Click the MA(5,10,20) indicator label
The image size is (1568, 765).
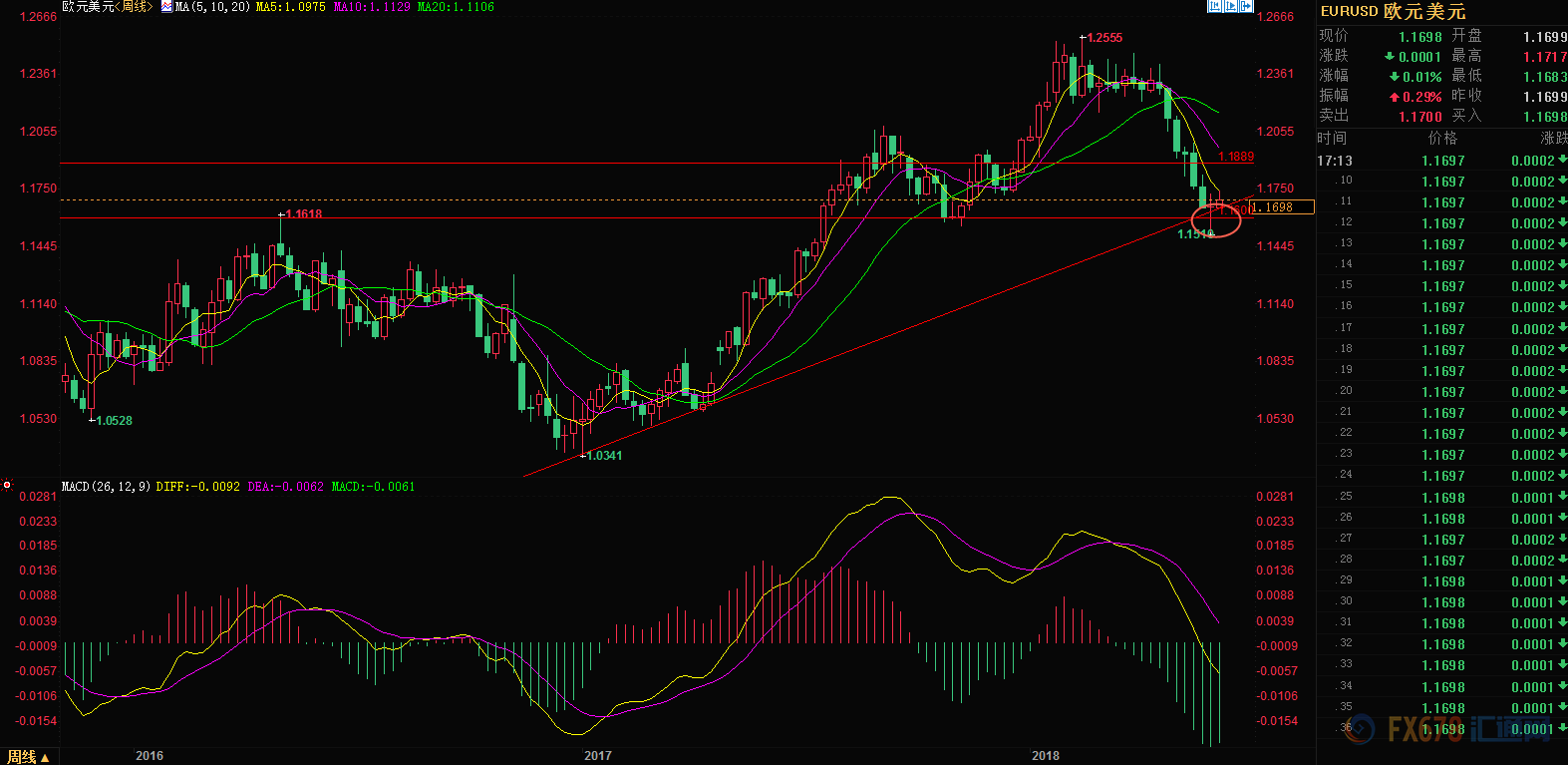pos(212,7)
